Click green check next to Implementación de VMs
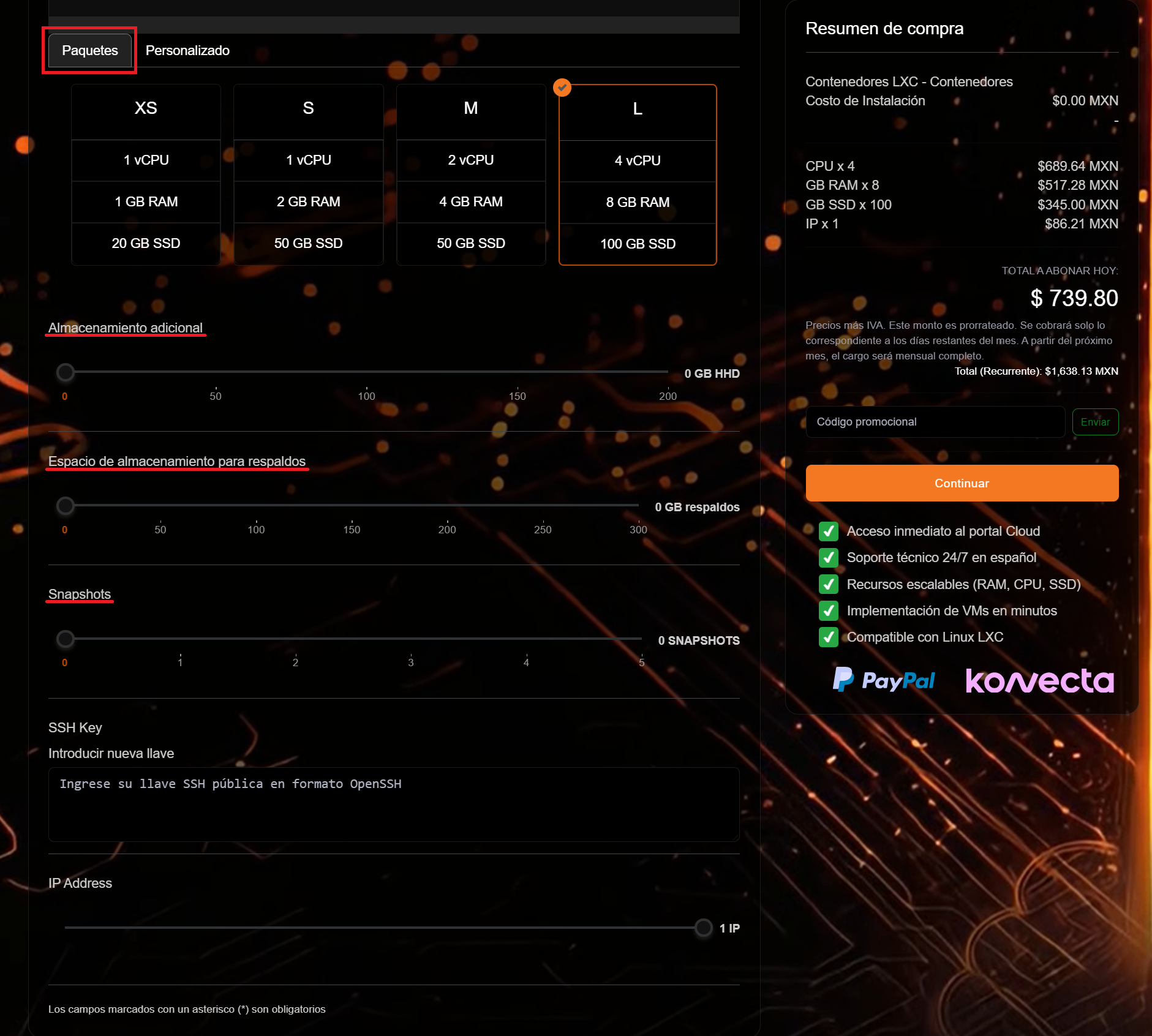 coord(828,610)
